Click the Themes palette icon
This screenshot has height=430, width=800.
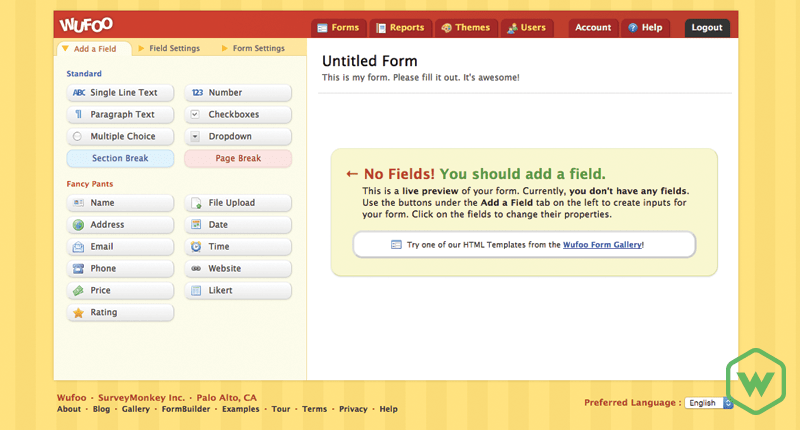446,28
